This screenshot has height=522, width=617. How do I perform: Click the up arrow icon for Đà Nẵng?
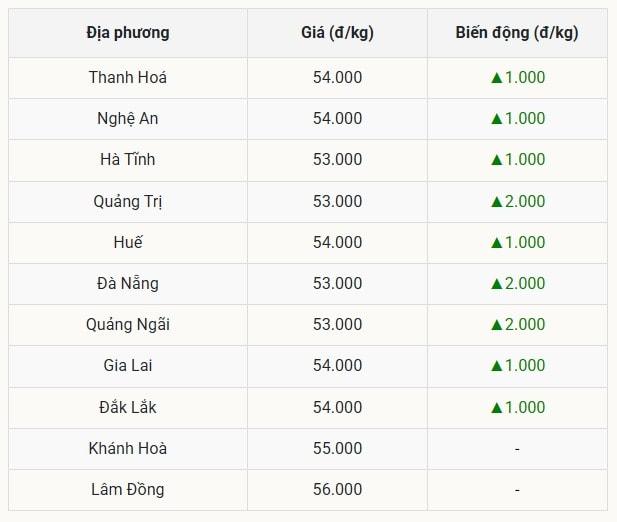[495, 284]
